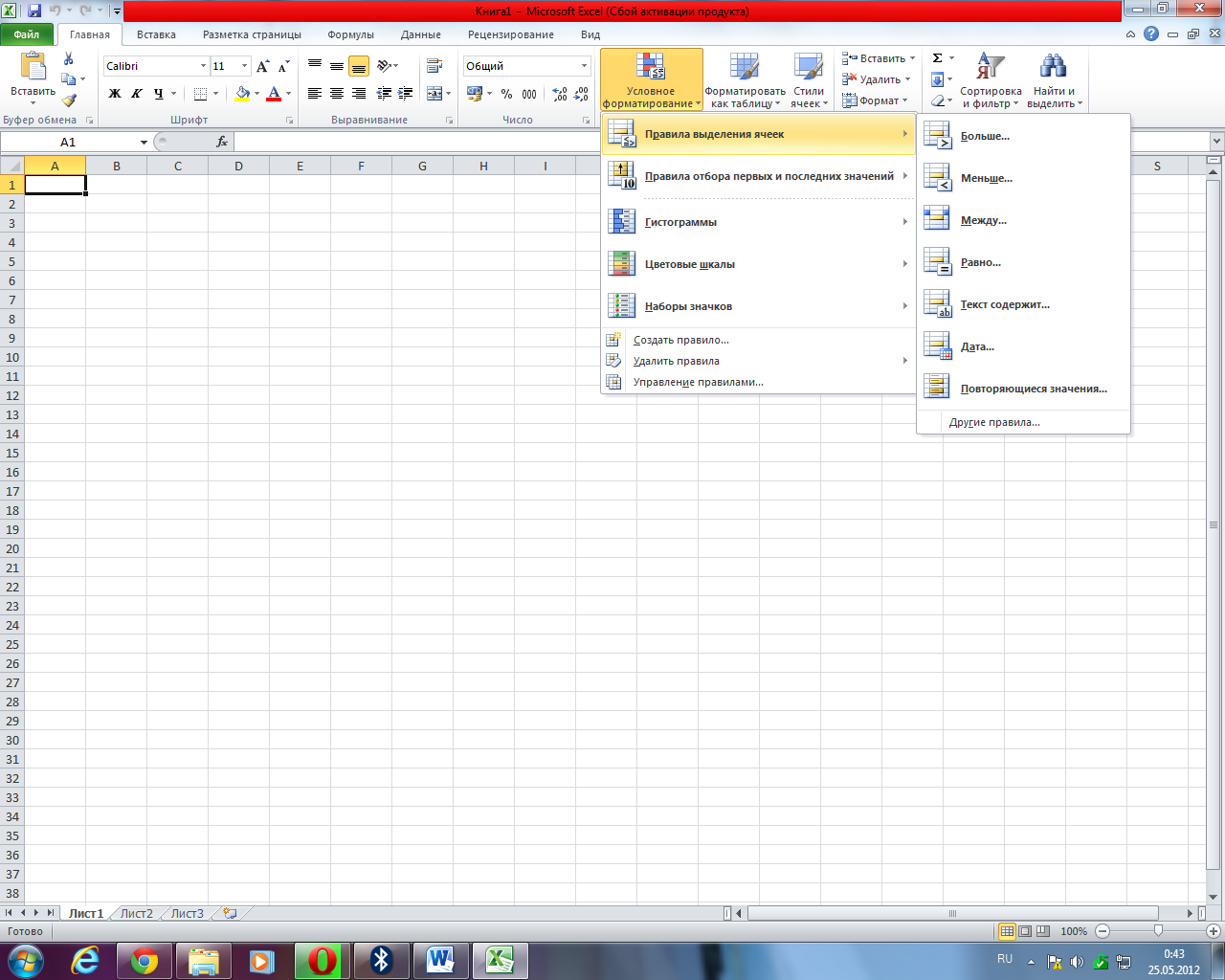Click the decrease font size icon
Screen dimensions: 1225x980
[x=283, y=66]
